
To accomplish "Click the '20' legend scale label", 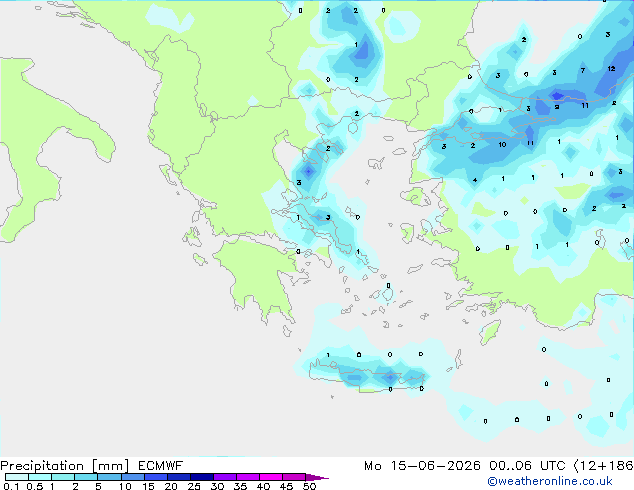I will [171, 486].
